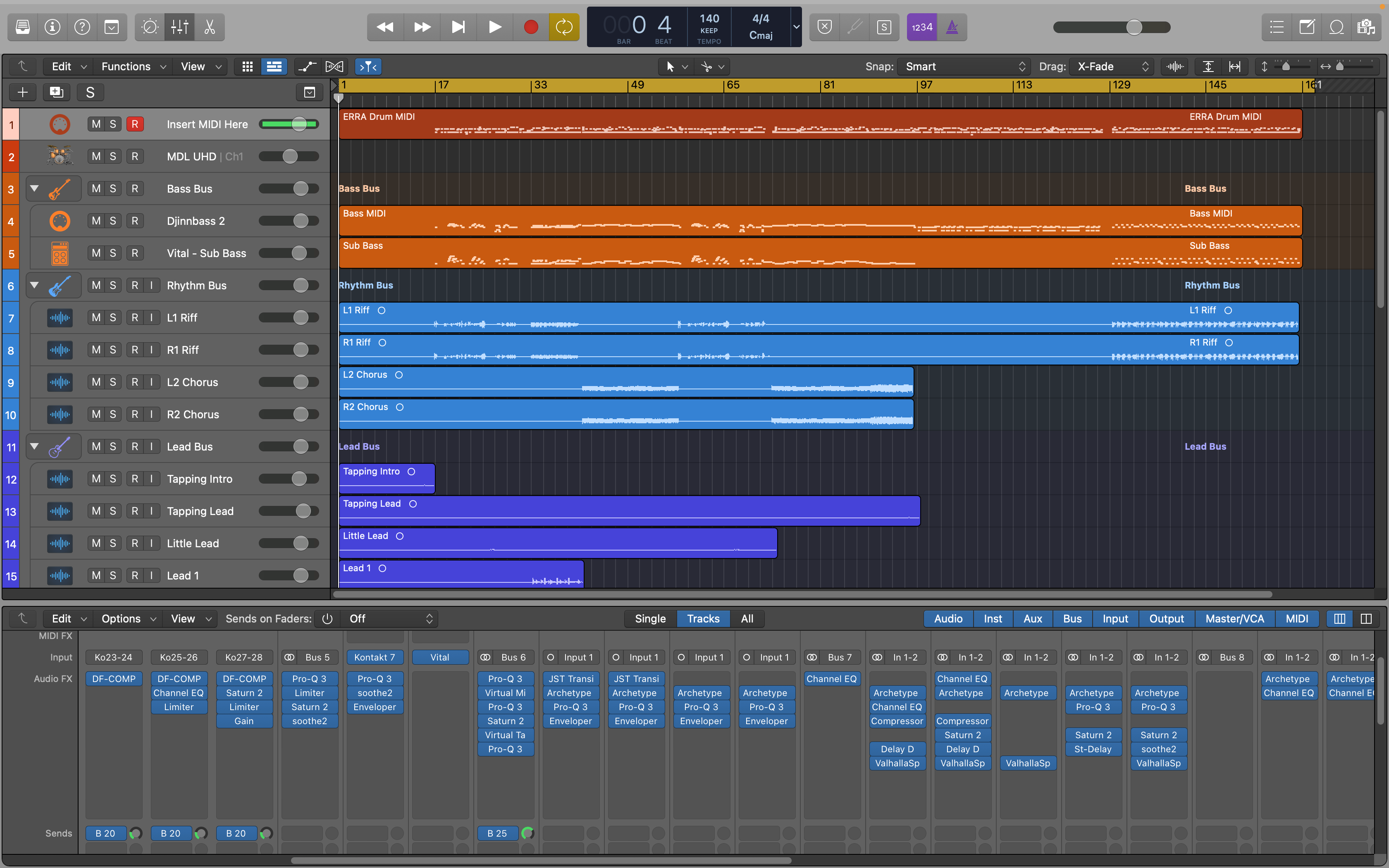
Task: Toggle Cycle mode in transport
Action: [x=563, y=27]
